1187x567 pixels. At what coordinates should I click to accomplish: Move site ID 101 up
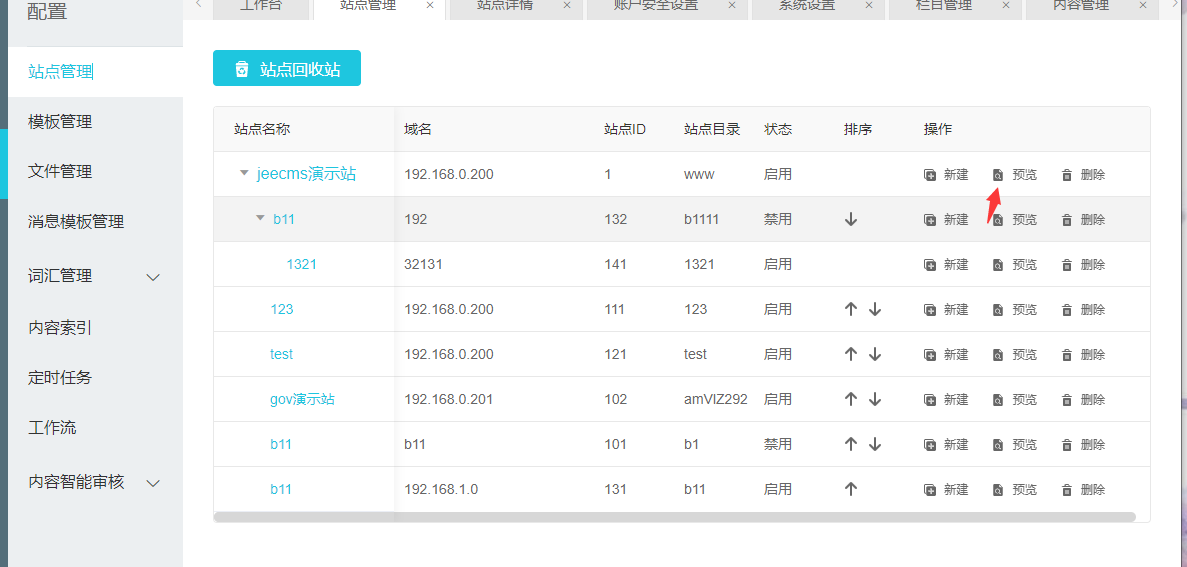click(851, 444)
